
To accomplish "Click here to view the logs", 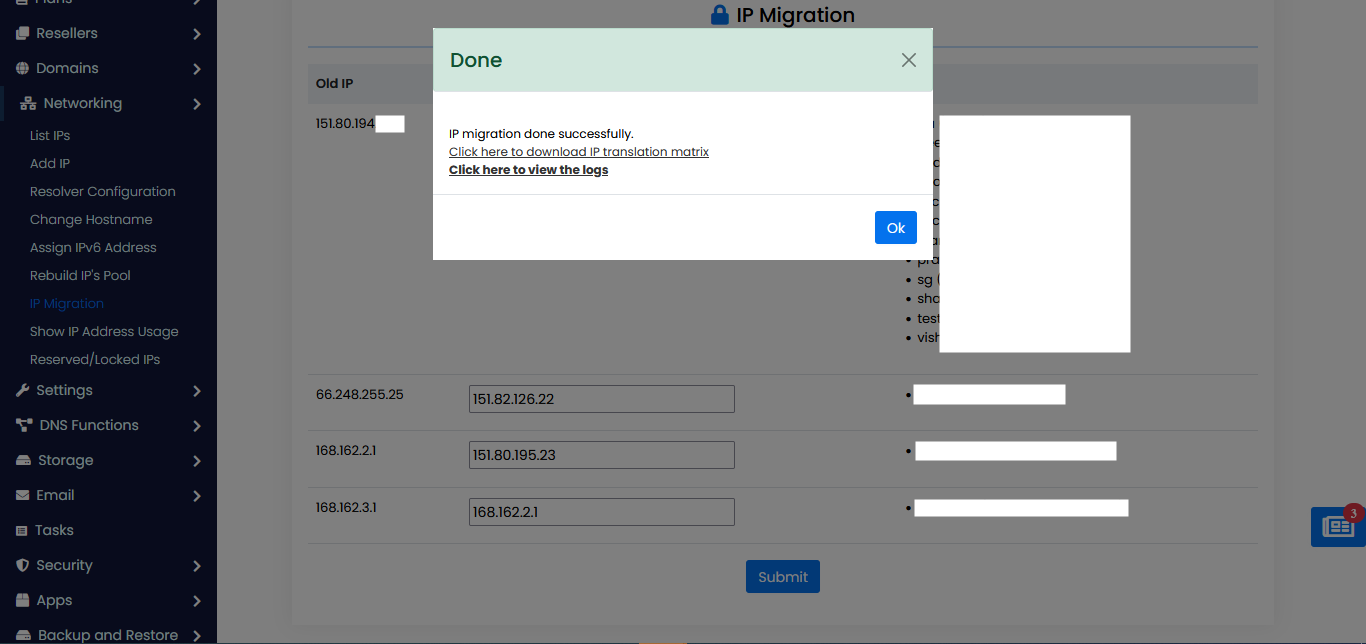I will coord(528,170).
